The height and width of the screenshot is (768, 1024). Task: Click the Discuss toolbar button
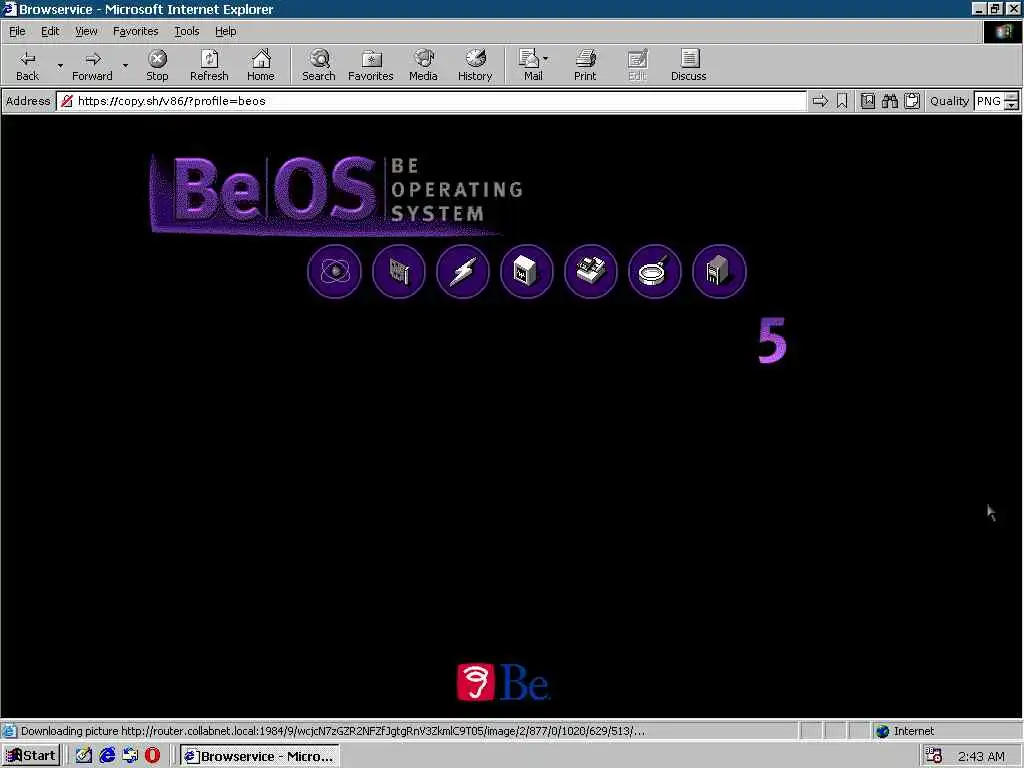688,65
